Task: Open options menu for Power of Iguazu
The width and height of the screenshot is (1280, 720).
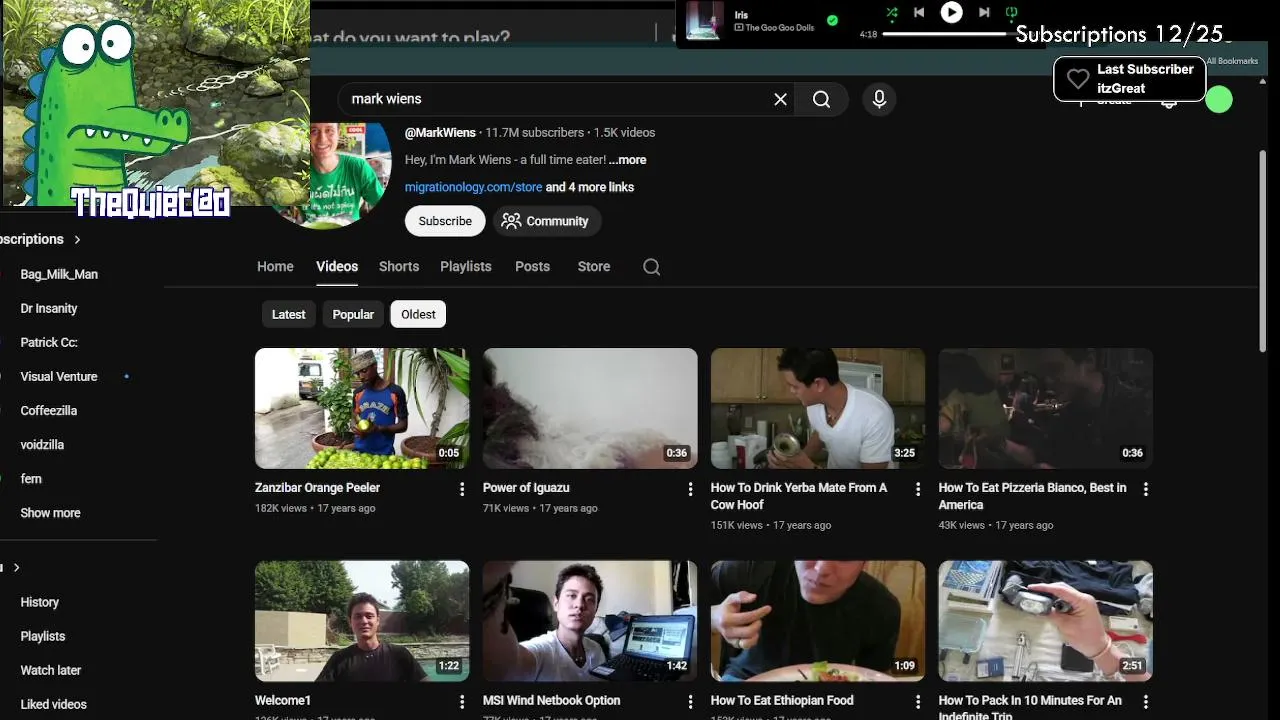Action: pyautogui.click(x=690, y=489)
